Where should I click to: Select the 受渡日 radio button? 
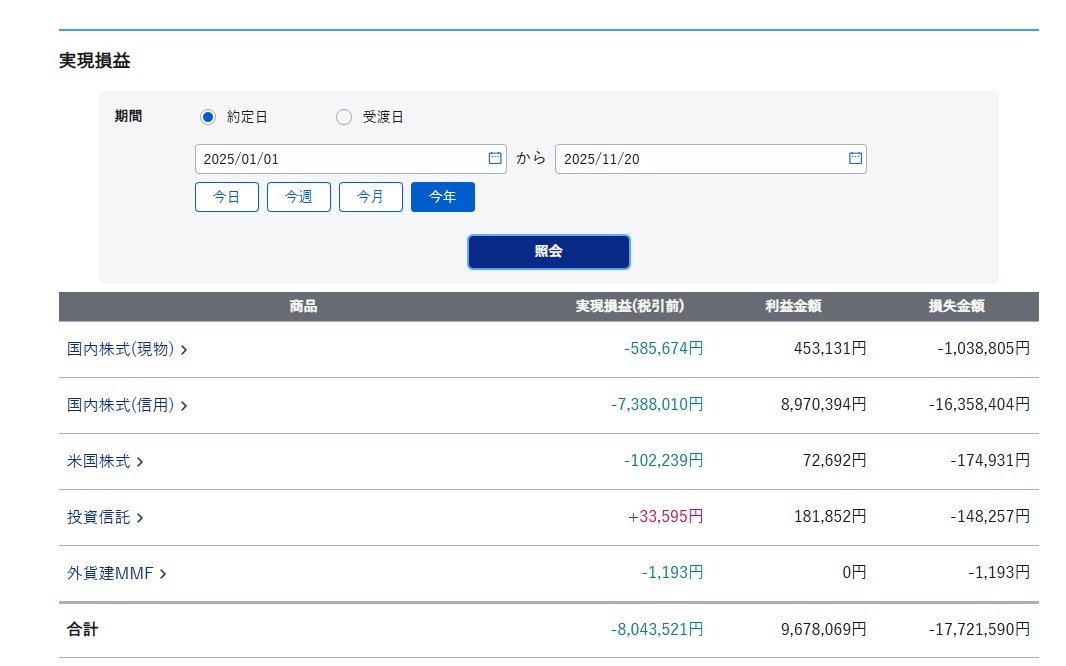pyautogui.click(x=344, y=117)
